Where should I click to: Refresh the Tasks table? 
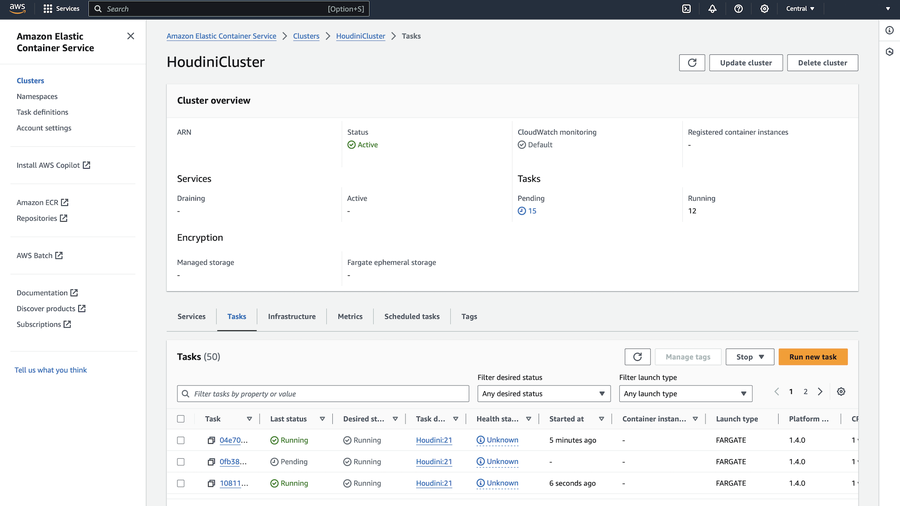[x=637, y=357]
